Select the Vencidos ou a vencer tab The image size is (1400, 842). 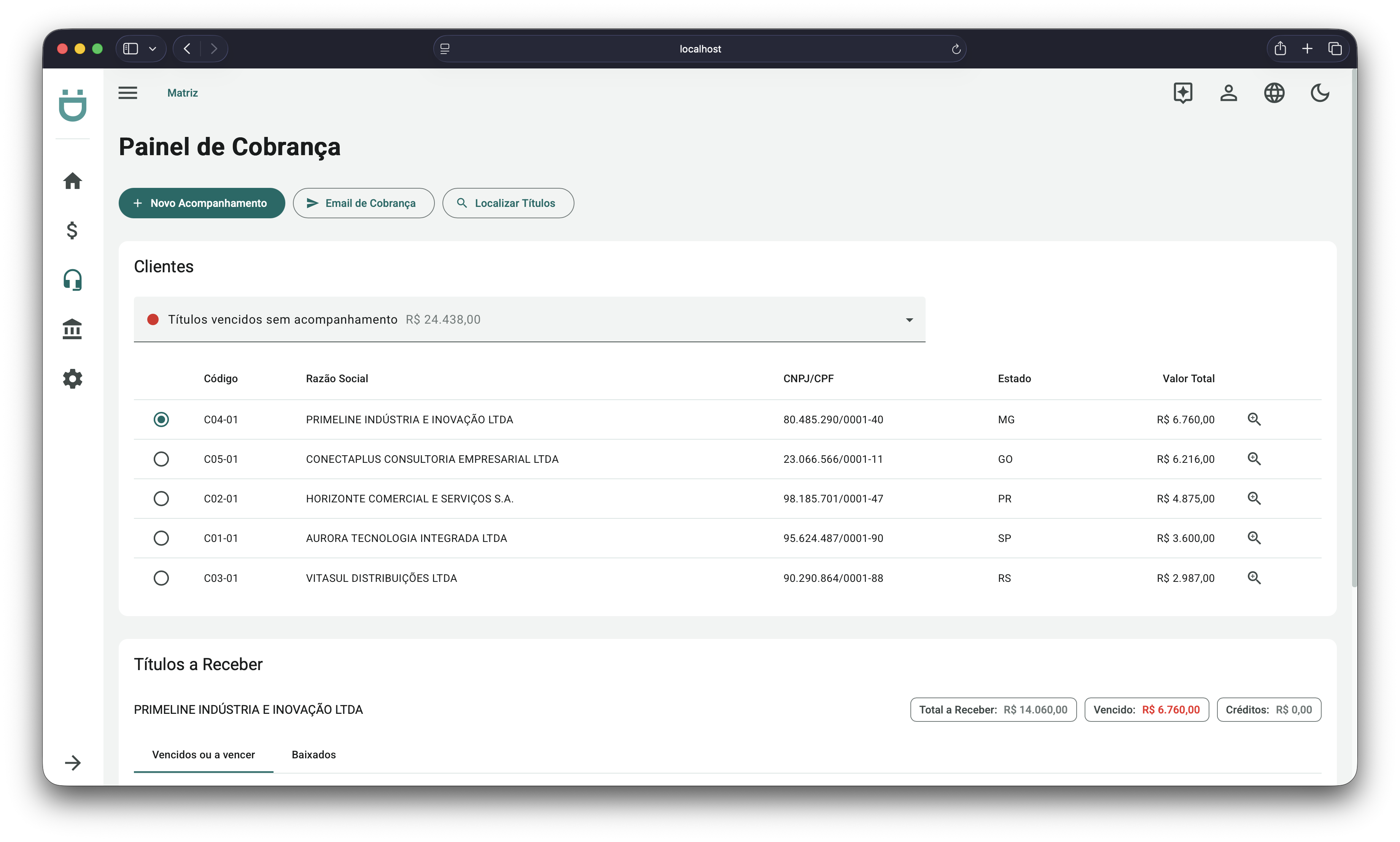[203, 755]
